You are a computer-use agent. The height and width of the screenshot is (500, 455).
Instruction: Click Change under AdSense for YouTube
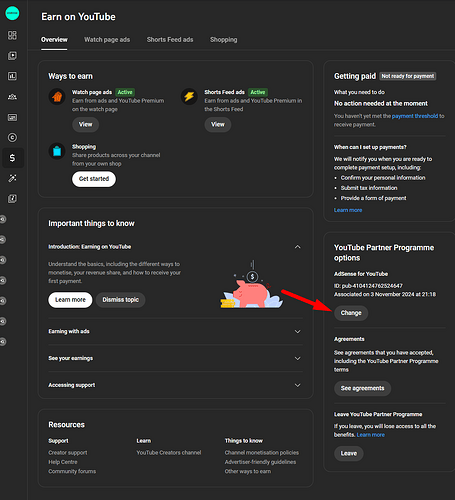pos(351,313)
